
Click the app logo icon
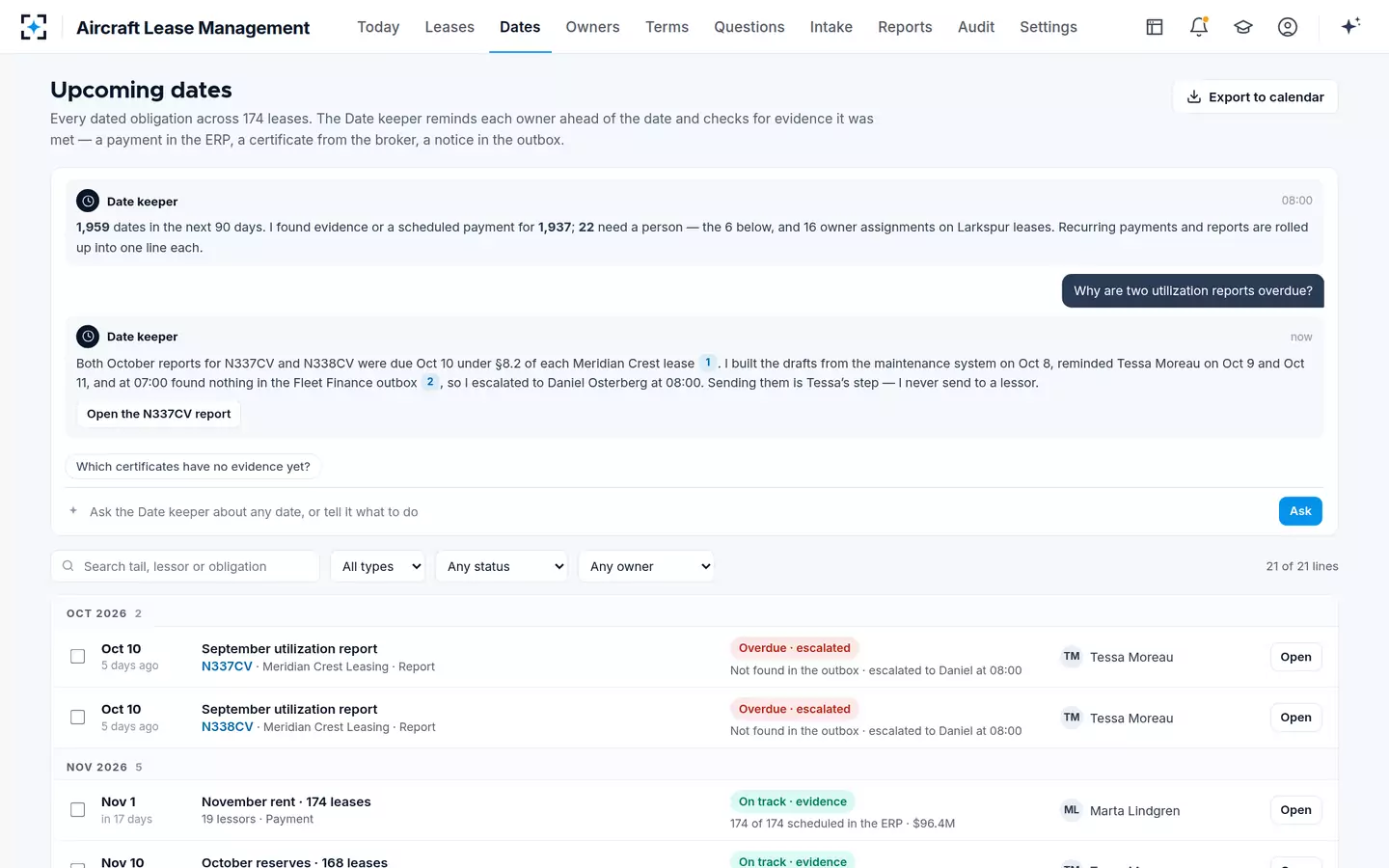[34, 27]
